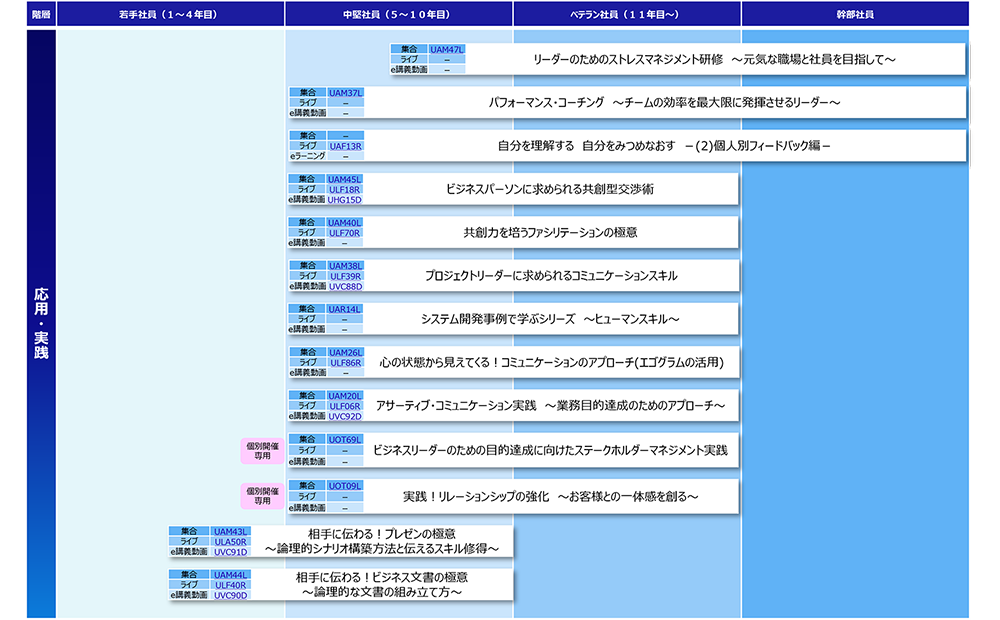Select live course code ULA50R
Screen dimensions: 1000x620
pos(230,541)
